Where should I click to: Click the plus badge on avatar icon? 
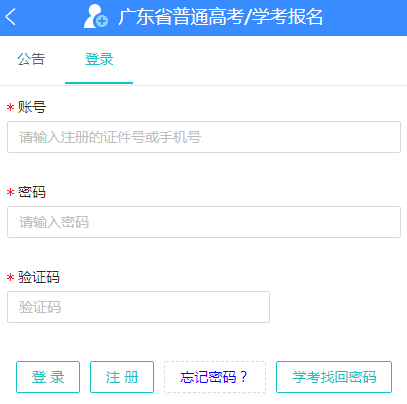101,21
